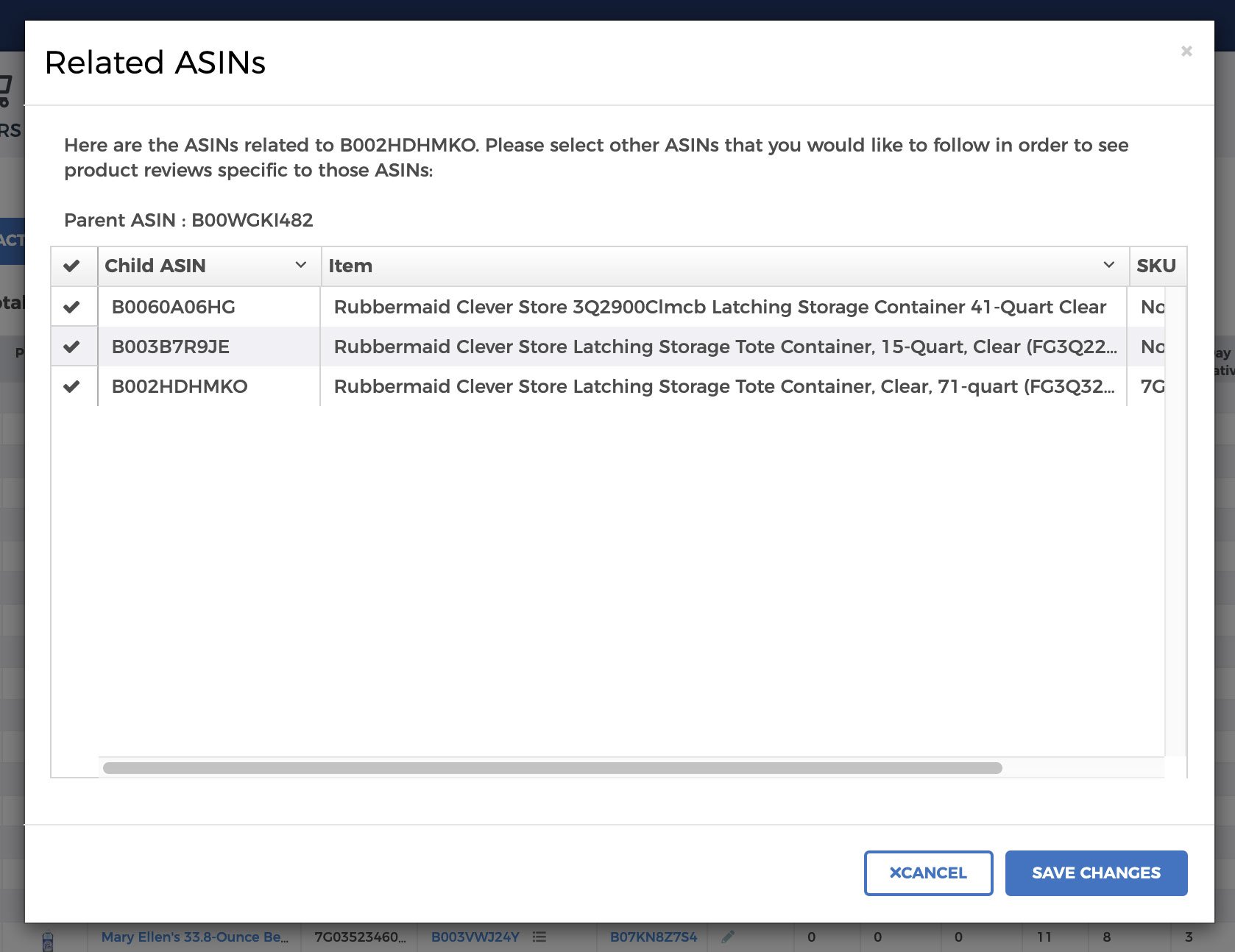Select the B002HDHMKO ASIN cell

pyautogui.click(x=209, y=386)
